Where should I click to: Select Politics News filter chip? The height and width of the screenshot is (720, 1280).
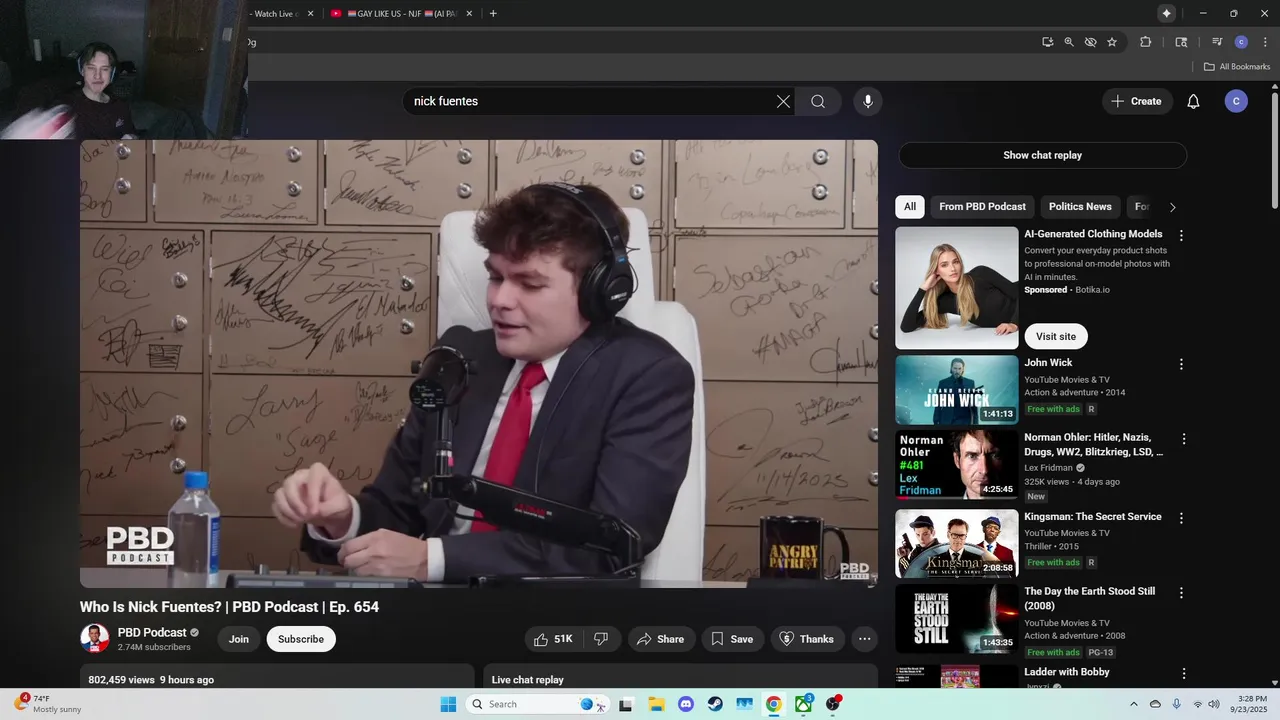(x=1080, y=207)
